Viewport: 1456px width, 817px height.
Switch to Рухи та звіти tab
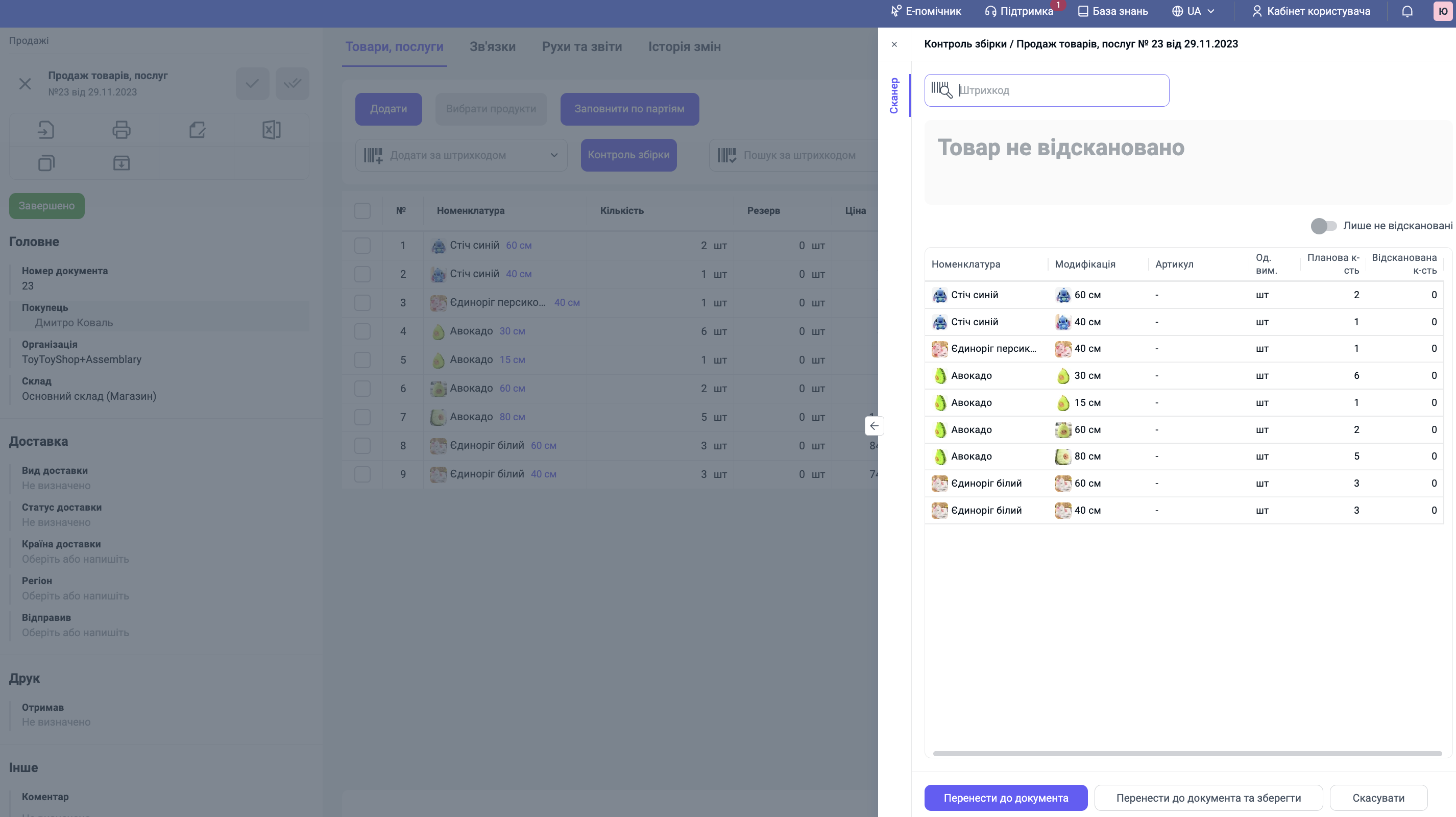[581, 47]
